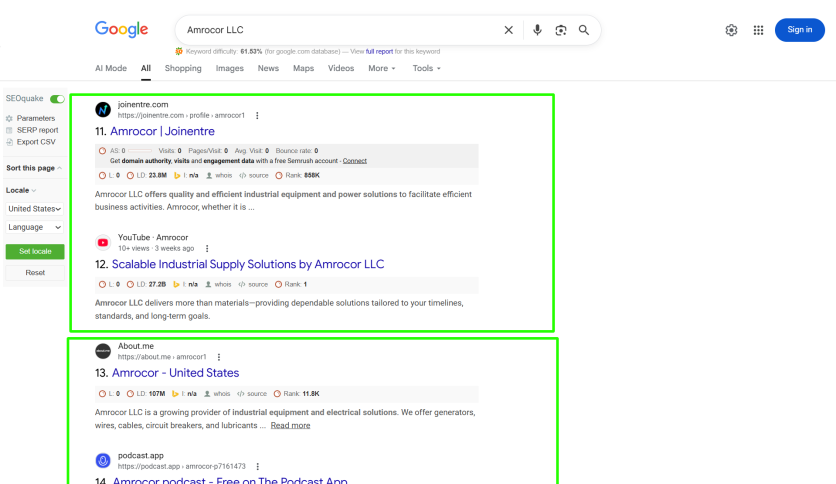Switch to Shopping tab

pos(183,68)
